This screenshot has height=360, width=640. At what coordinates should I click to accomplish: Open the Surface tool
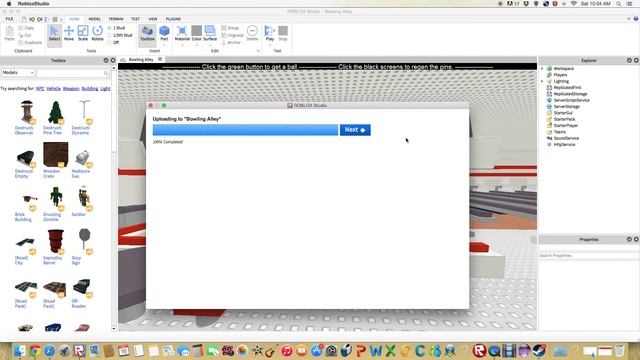pyautogui.click(x=210, y=33)
